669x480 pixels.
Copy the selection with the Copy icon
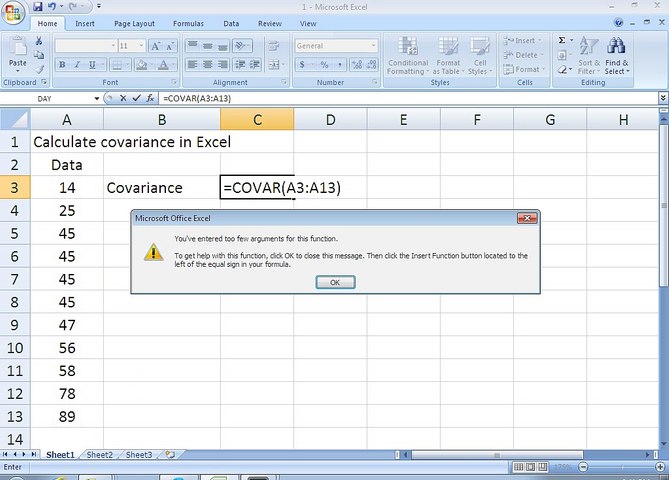pyautogui.click(x=39, y=55)
